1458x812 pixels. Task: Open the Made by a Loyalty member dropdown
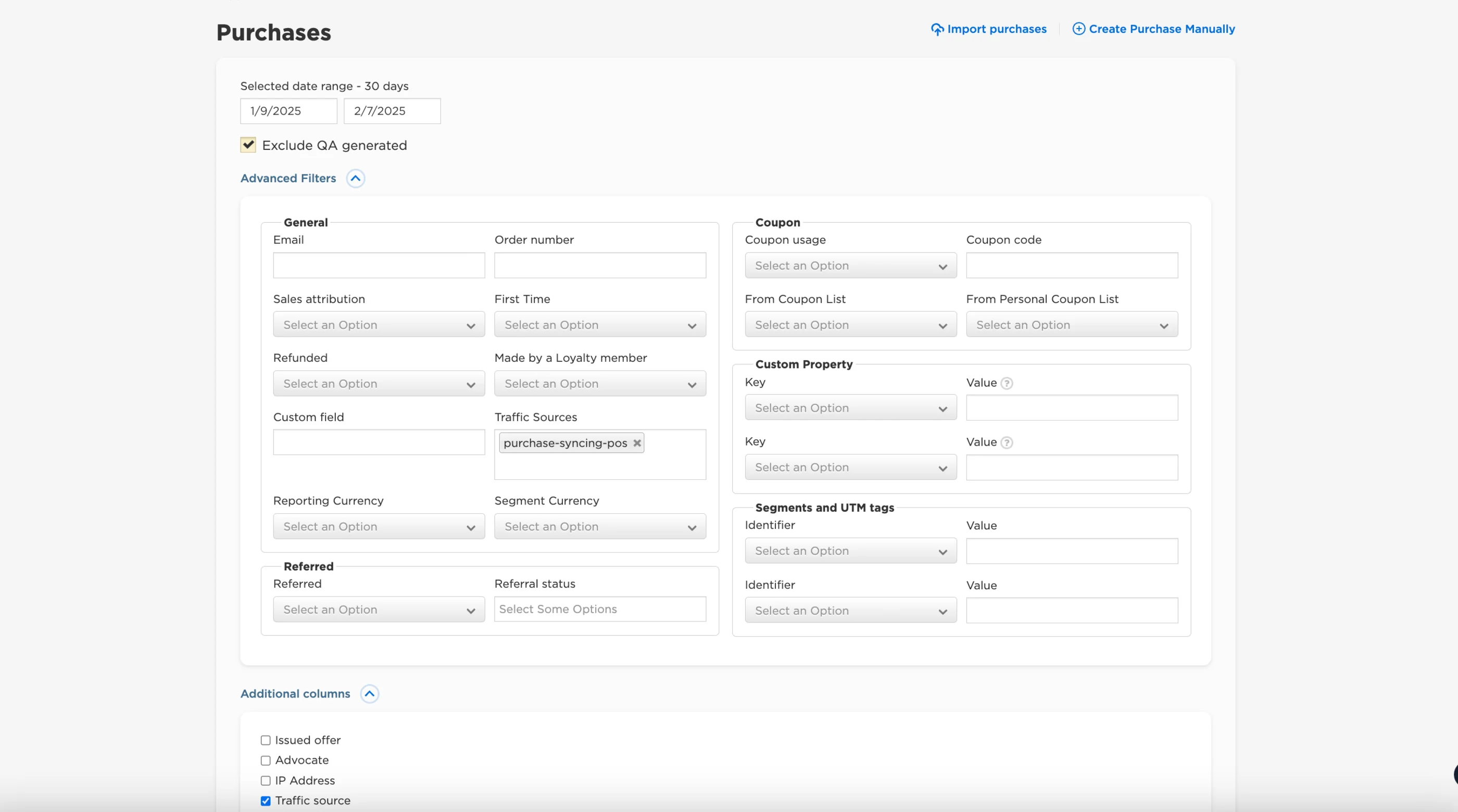click(x=600, y=384)
